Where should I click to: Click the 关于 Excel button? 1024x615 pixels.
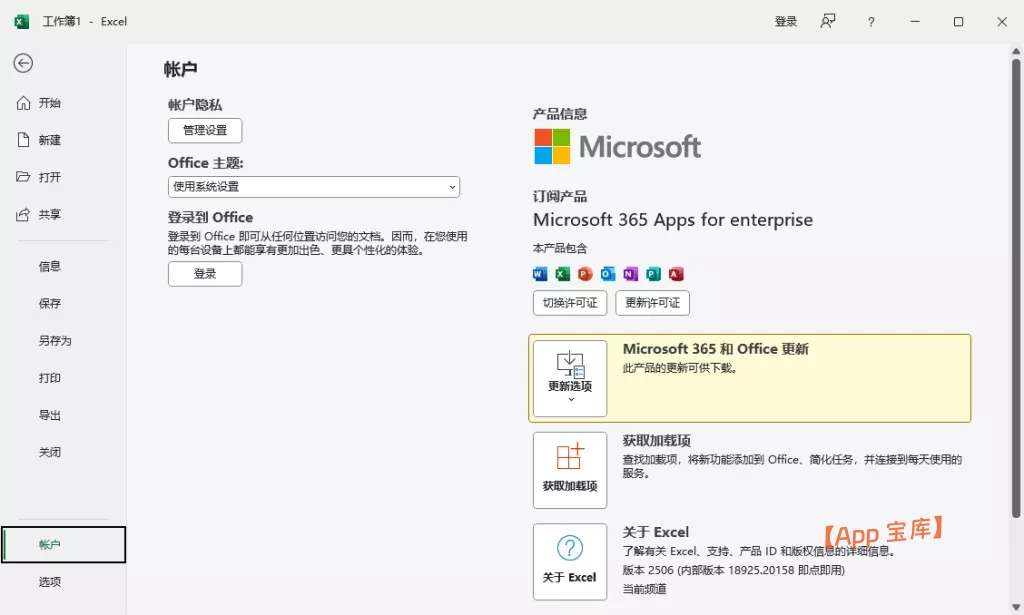point(570,561)
